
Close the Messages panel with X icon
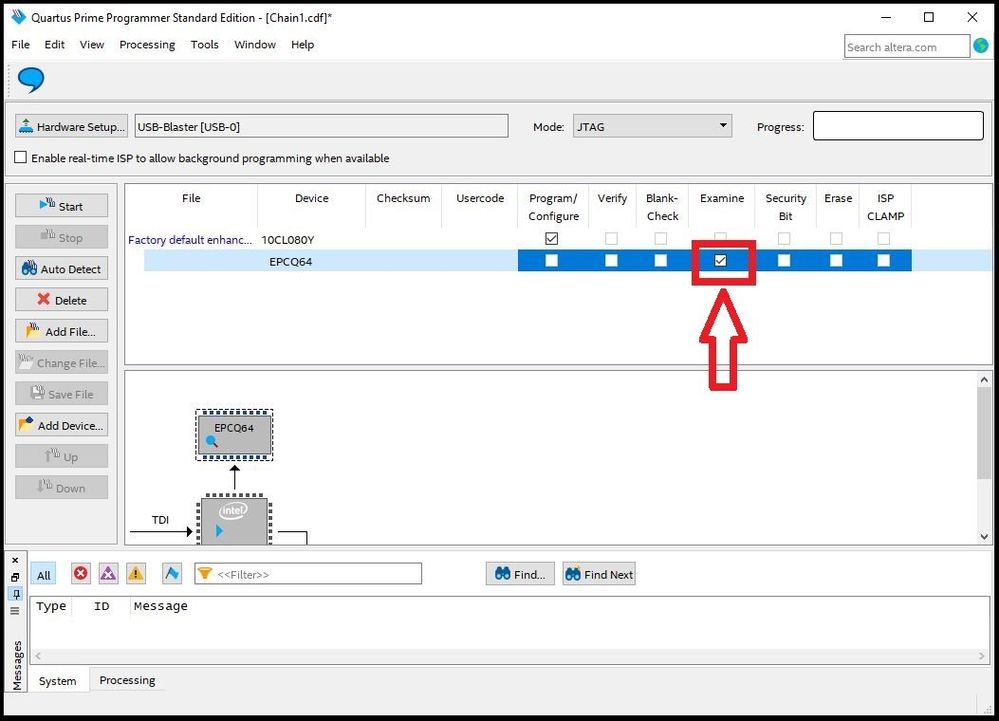point(15,560)
